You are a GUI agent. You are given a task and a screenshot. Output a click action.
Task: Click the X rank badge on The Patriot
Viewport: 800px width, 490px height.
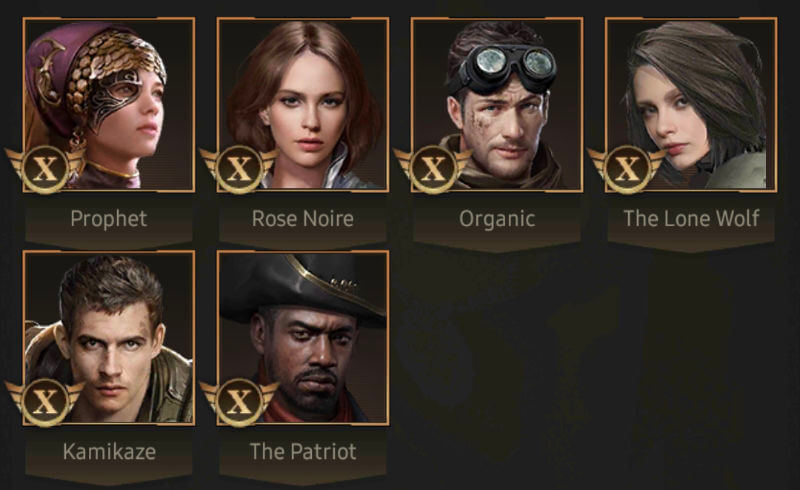click(239, 402)
